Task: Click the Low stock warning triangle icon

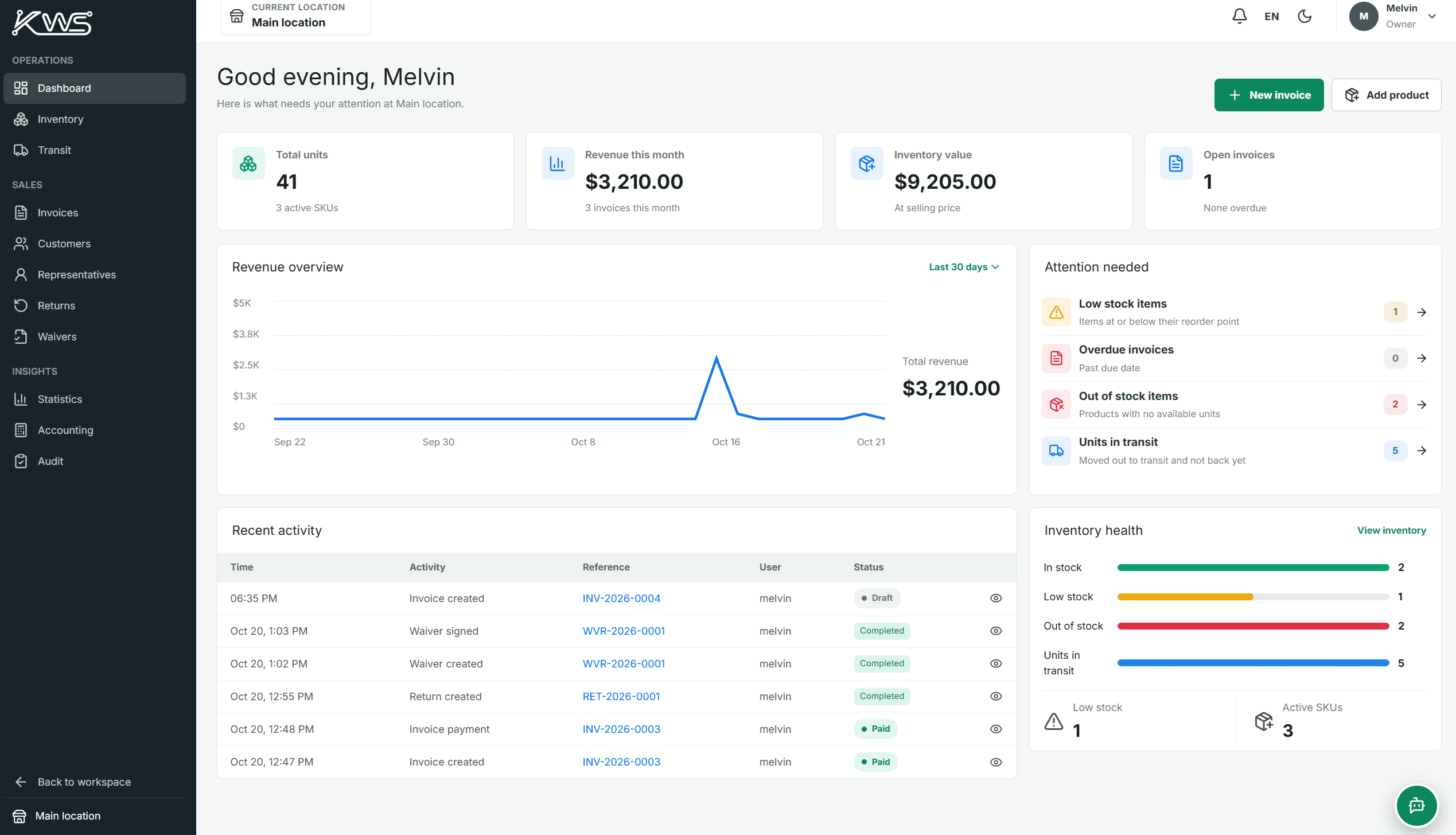Action: (x=1056, y=312)
